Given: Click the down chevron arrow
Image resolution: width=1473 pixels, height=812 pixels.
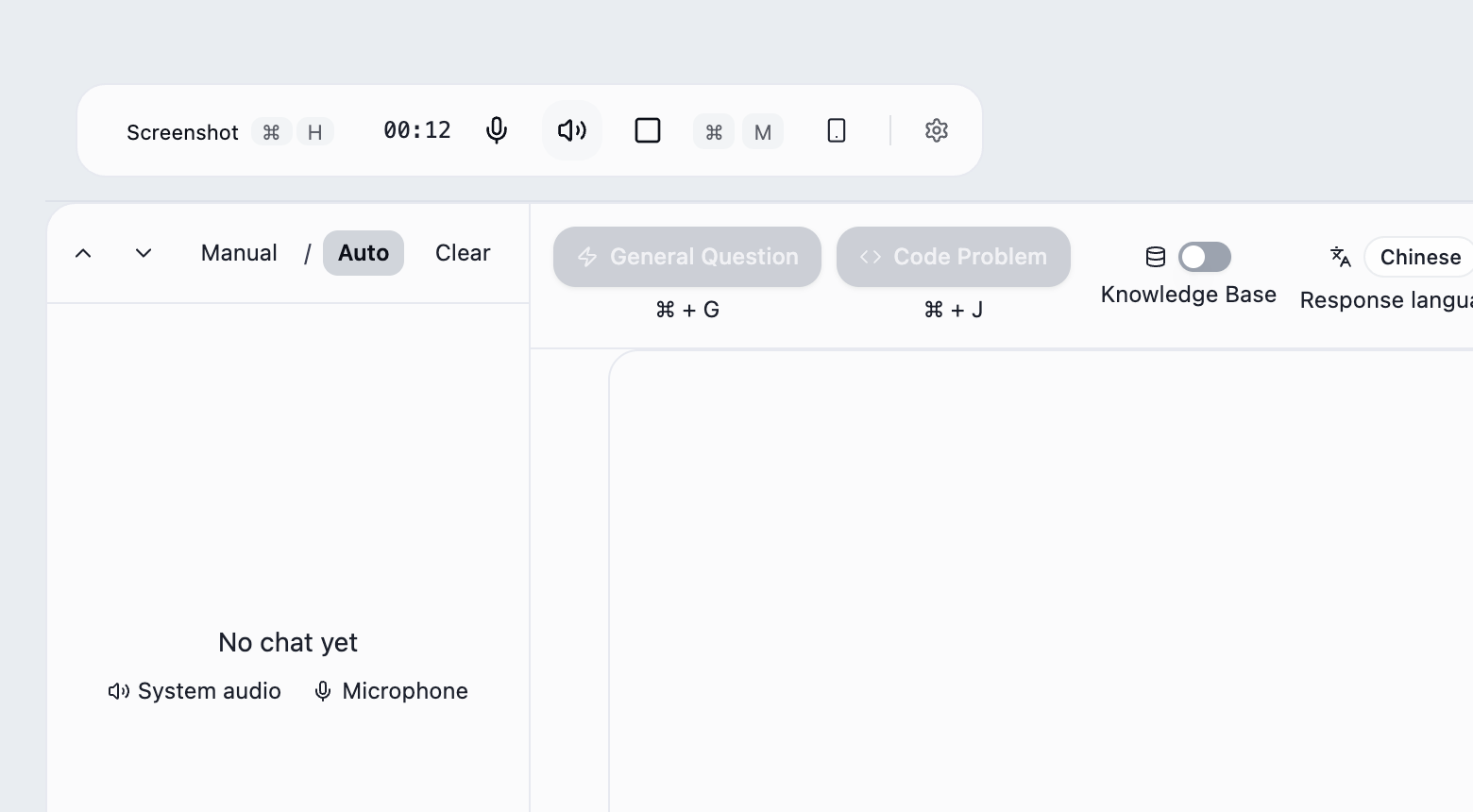Looking at the screenshot, I should (x=144, y=253).
